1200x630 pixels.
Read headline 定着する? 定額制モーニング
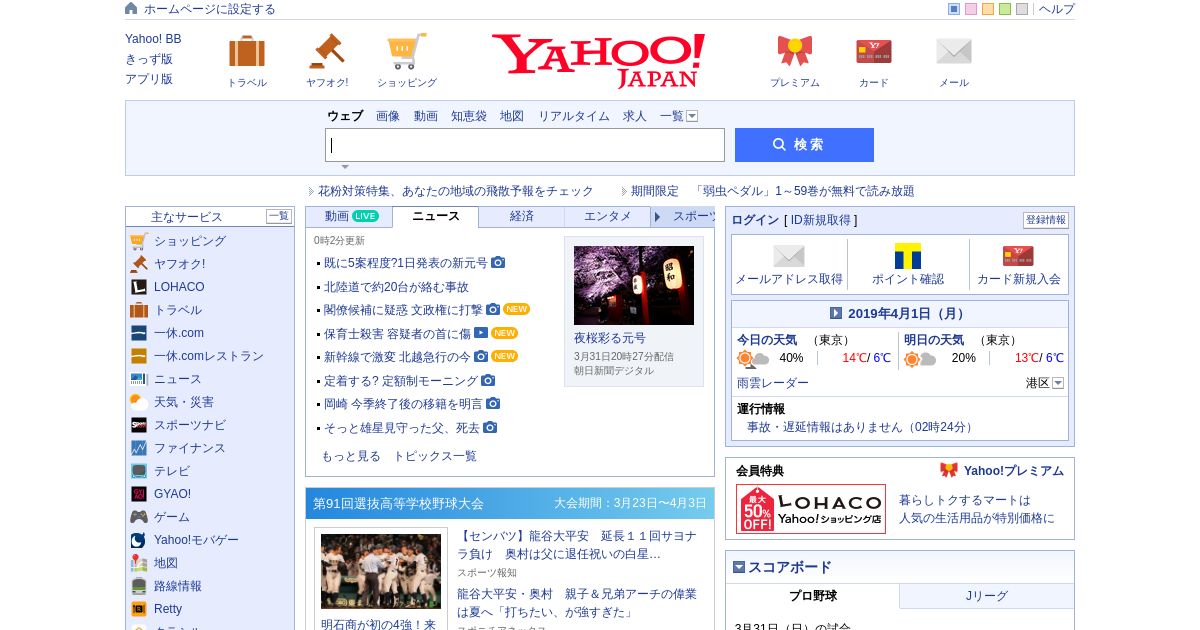pos(401,381)
